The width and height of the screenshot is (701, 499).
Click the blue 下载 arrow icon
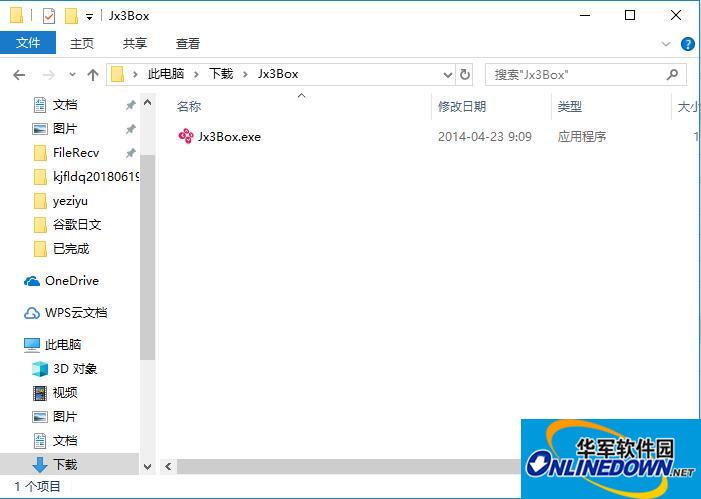click(x=40, y=465)
